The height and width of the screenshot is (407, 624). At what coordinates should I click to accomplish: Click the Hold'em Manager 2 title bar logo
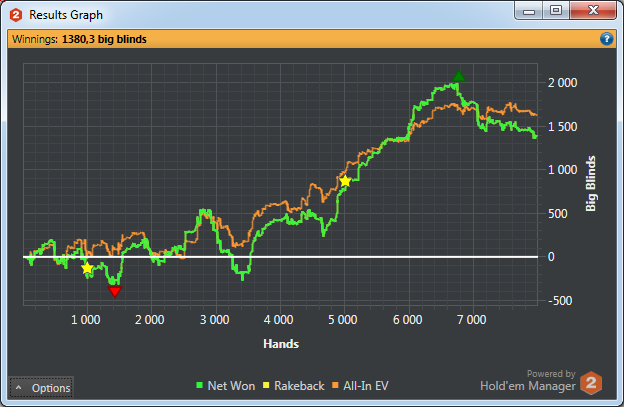coord(16,15)
